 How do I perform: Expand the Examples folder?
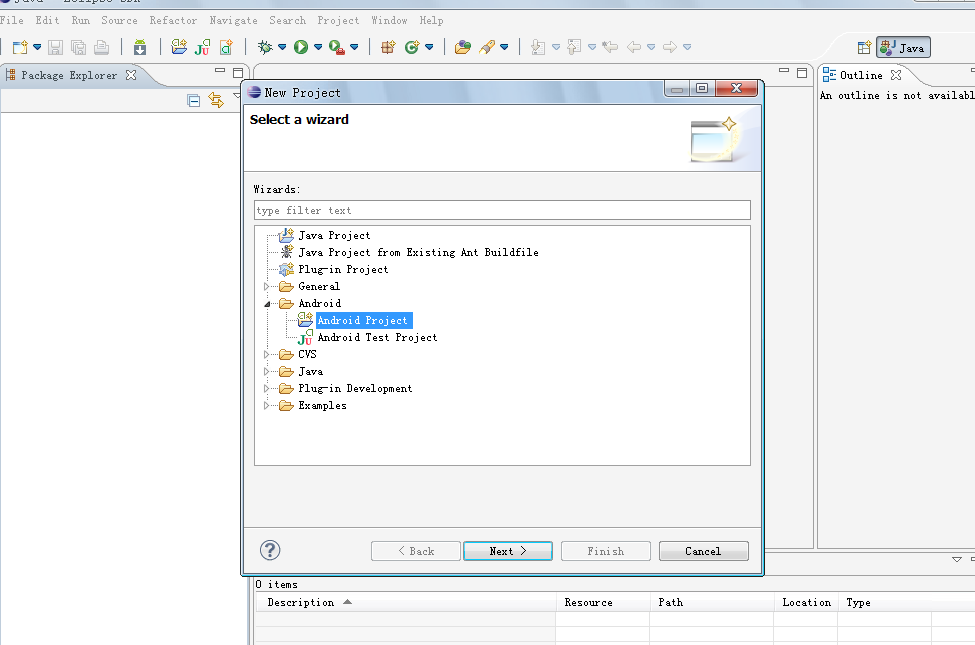coord(266,406)
